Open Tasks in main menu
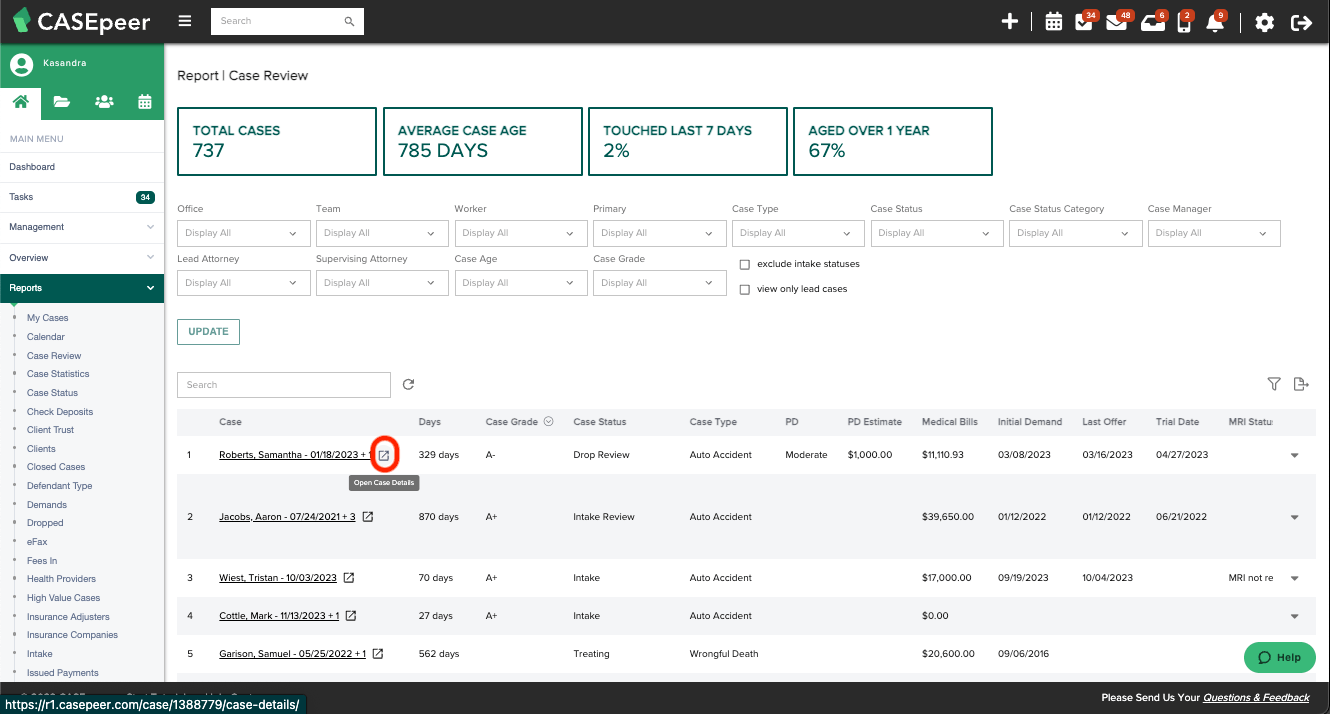 point(82,197)
